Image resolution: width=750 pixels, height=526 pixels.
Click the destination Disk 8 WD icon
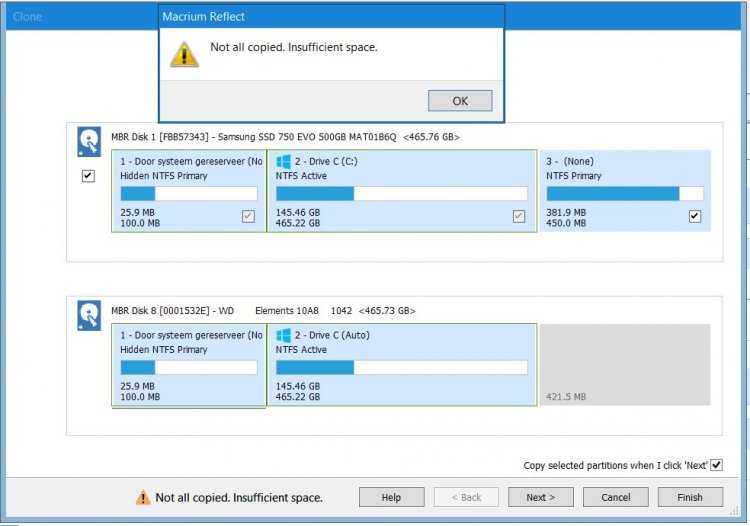pyautogui.click(x=89, y=316)
